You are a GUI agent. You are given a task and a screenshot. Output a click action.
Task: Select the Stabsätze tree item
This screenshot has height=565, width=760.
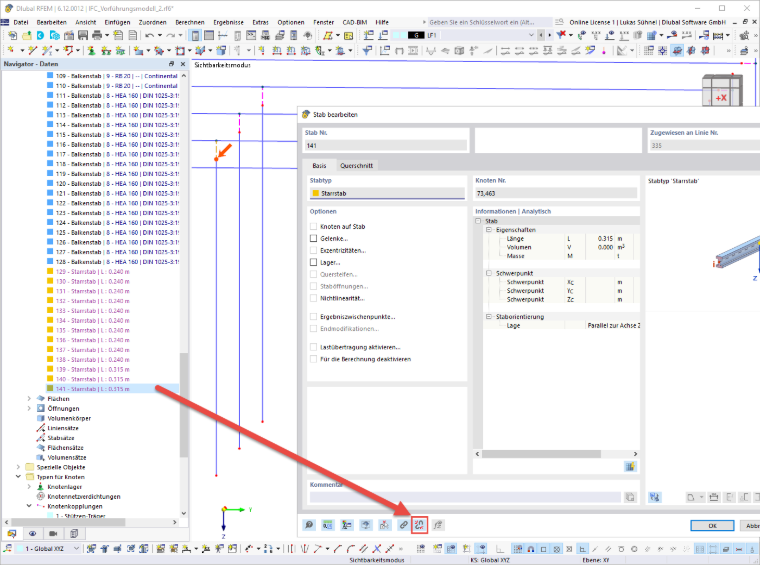pyautogui.click(x=61, y=438)
